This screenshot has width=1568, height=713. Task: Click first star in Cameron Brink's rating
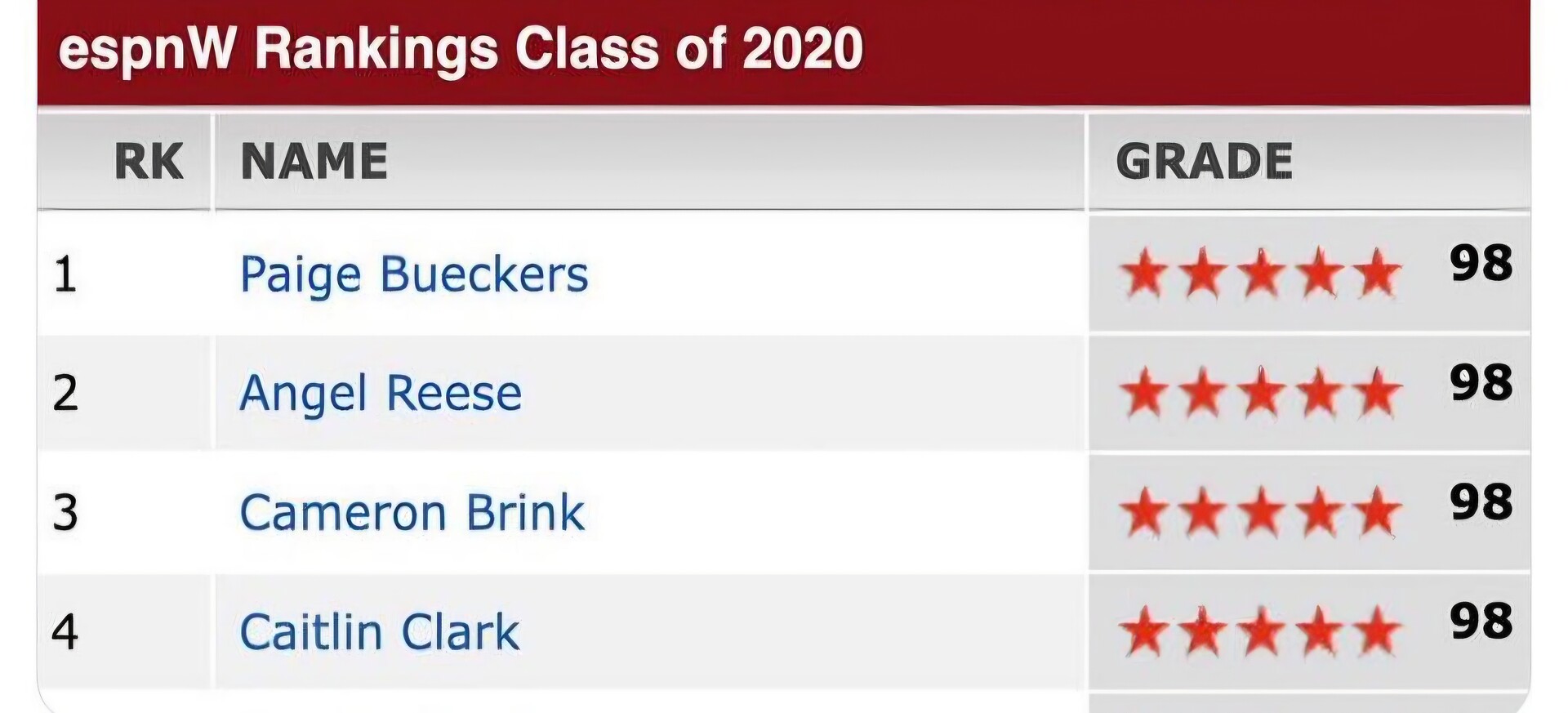[1144, 512]
